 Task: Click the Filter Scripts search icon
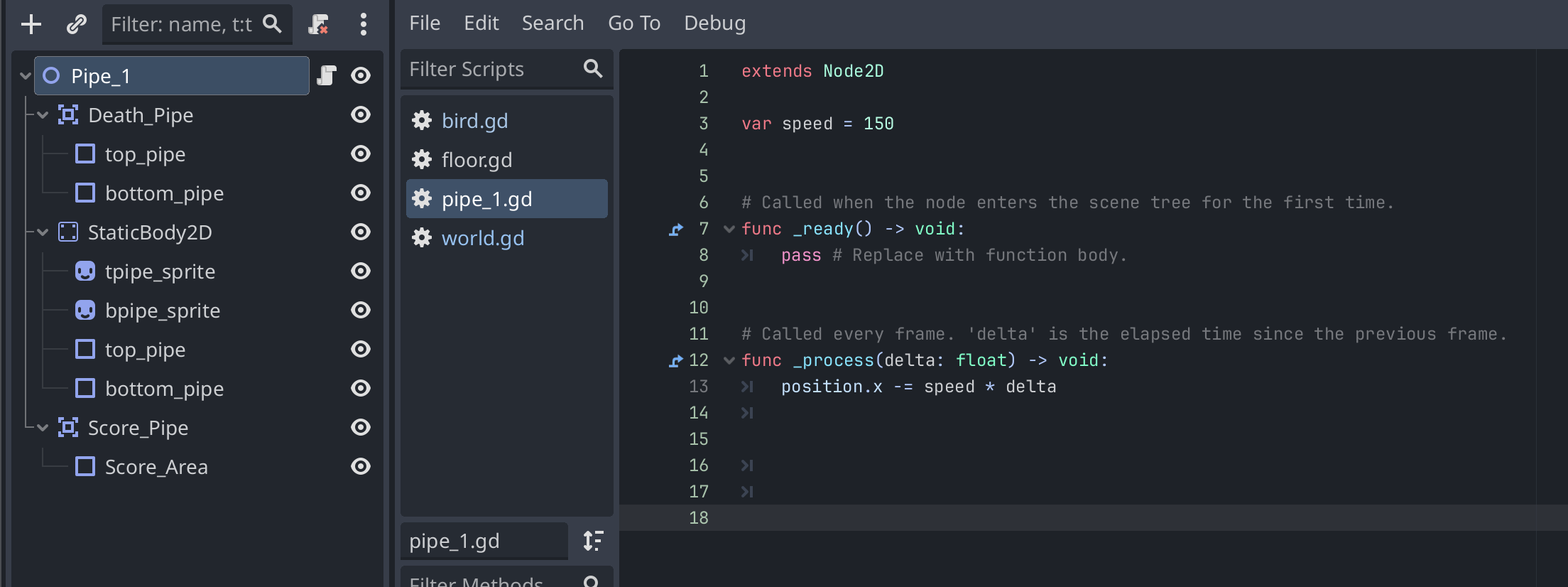click(x=592, y=68)
